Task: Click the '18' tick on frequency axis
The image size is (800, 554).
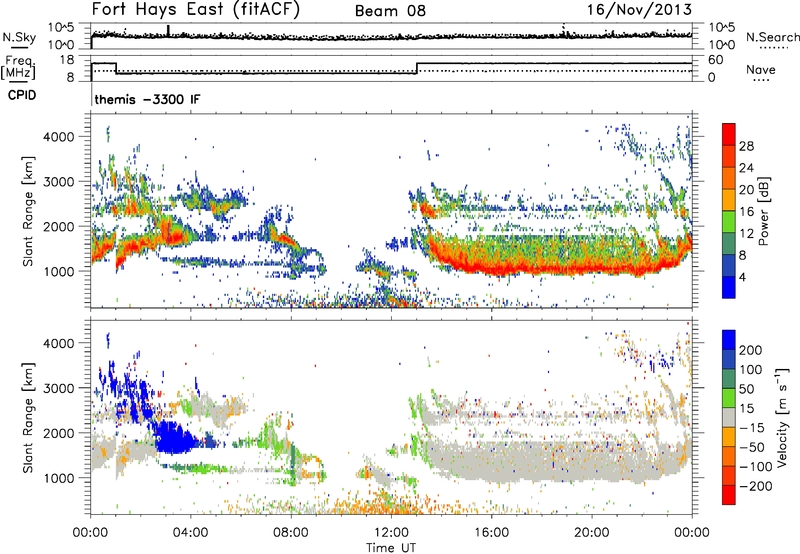Action: tap(67, 60)
